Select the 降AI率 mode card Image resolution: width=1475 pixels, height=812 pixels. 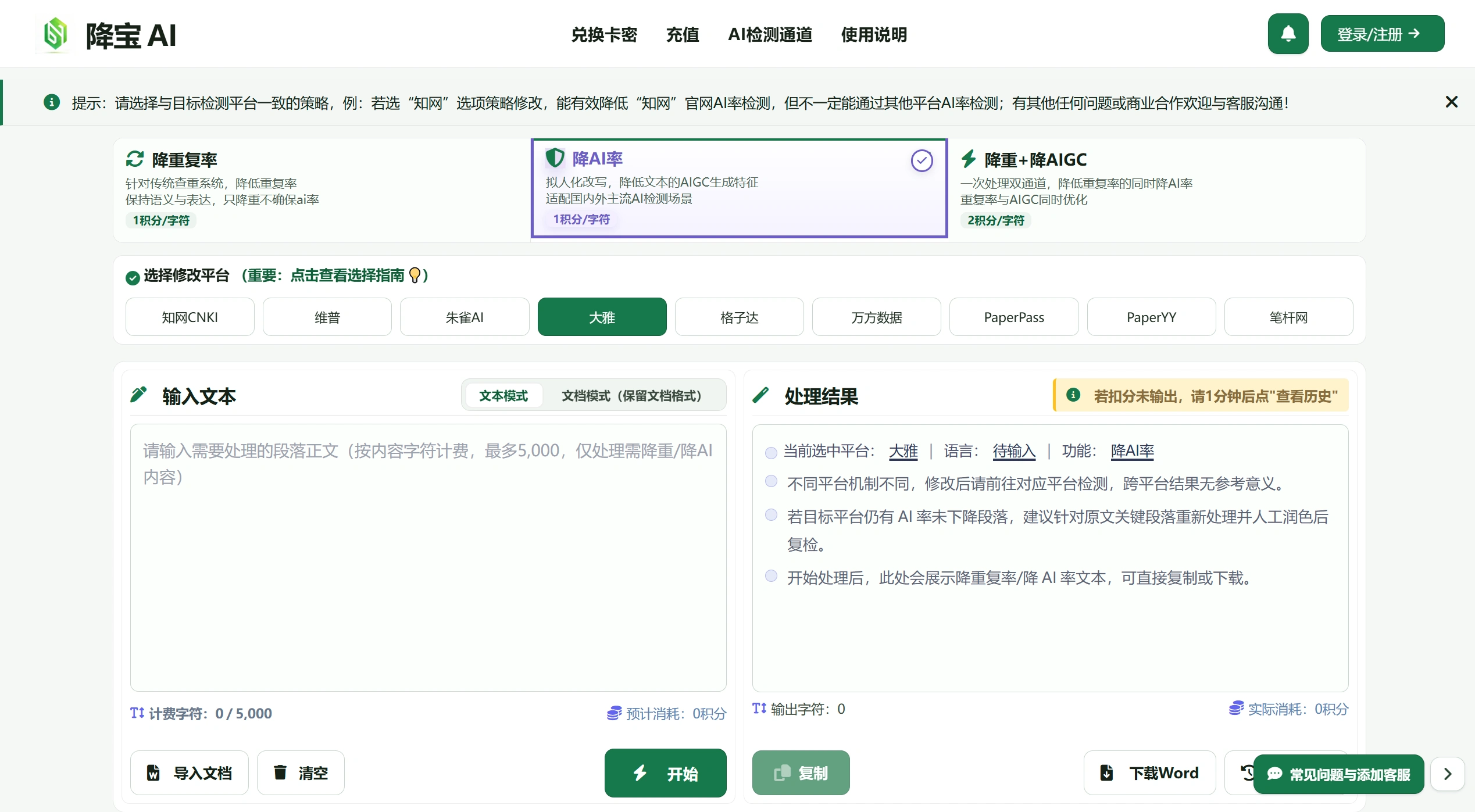point(739,188)
